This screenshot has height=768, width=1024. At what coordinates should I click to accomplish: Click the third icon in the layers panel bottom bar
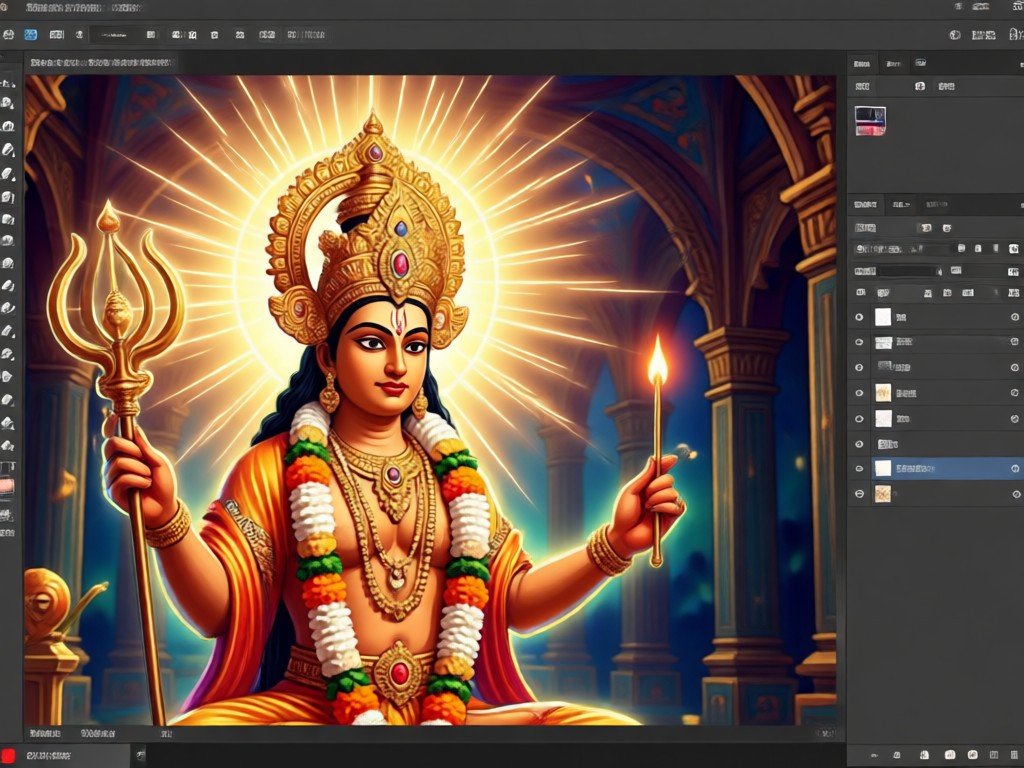pos(924,756)
